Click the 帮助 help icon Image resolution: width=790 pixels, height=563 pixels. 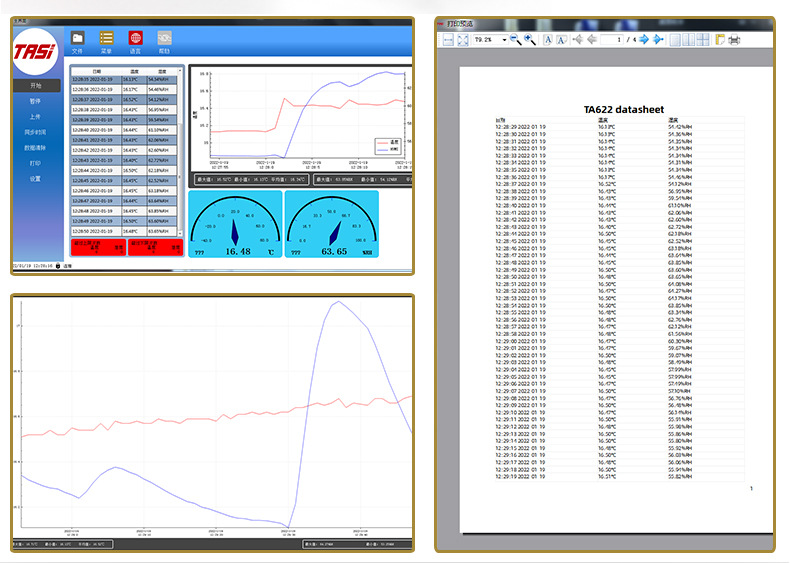(x=164, y=39)
